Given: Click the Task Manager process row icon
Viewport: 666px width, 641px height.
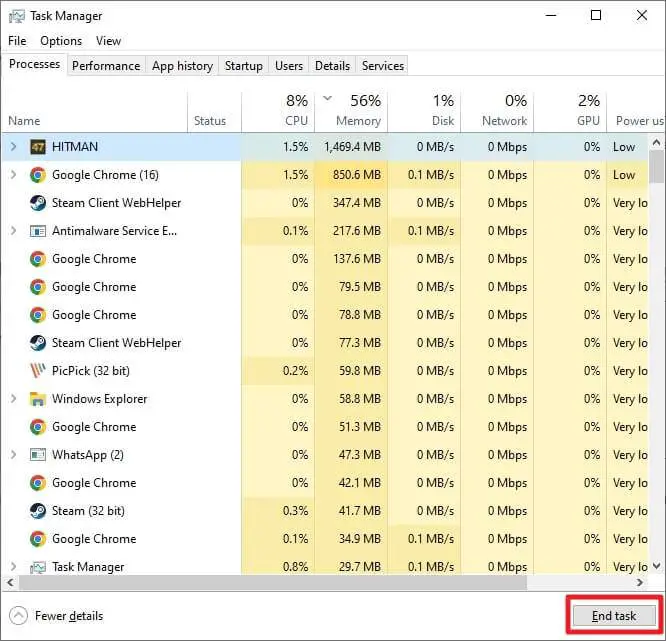Looking at the screenshot, I should (x=38, y=567).
